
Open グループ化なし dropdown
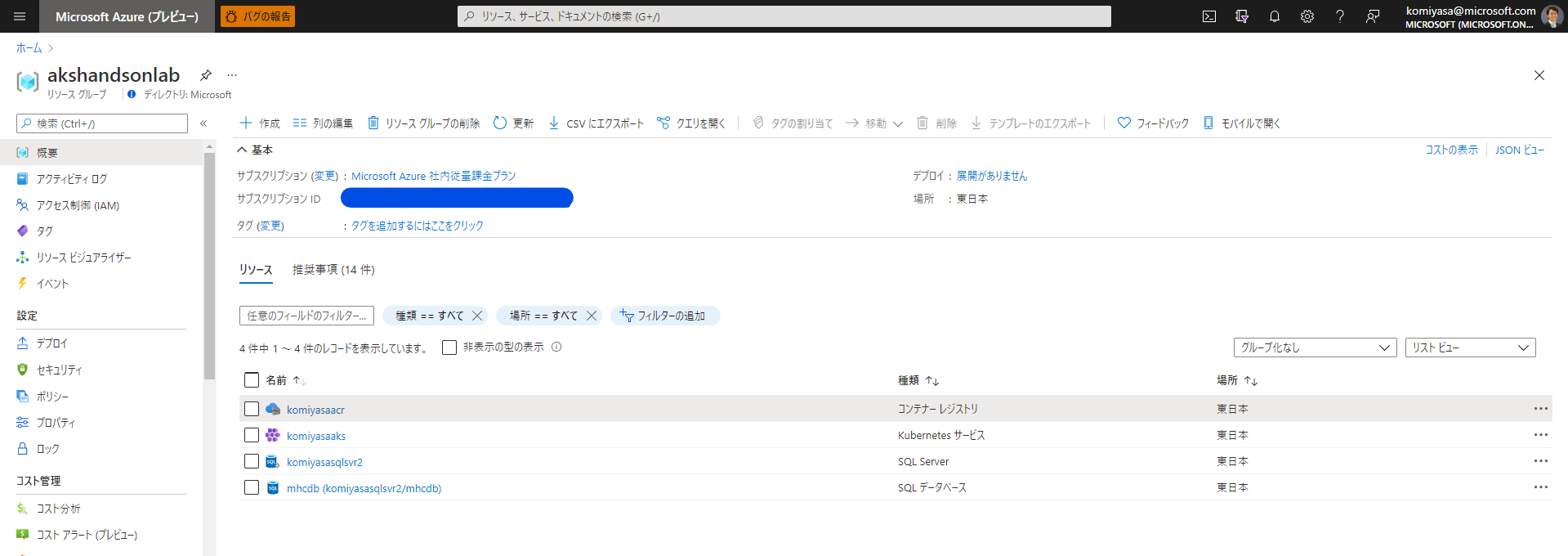pyautogui.click(x=1316, y=347)
